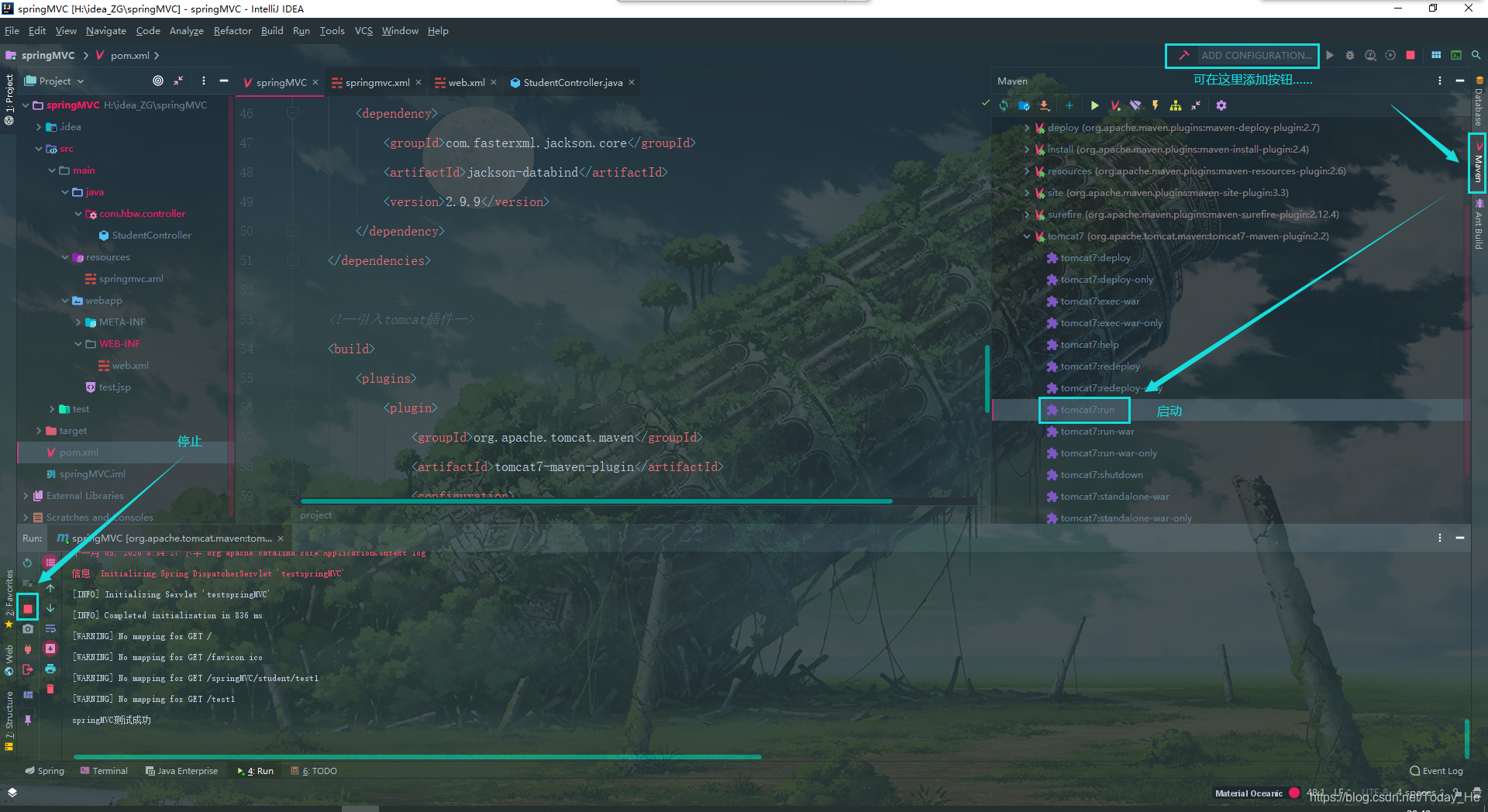Generate sources and update folders in Maven
Viewport: 1488px width, 812px height.
[1024, 105]
